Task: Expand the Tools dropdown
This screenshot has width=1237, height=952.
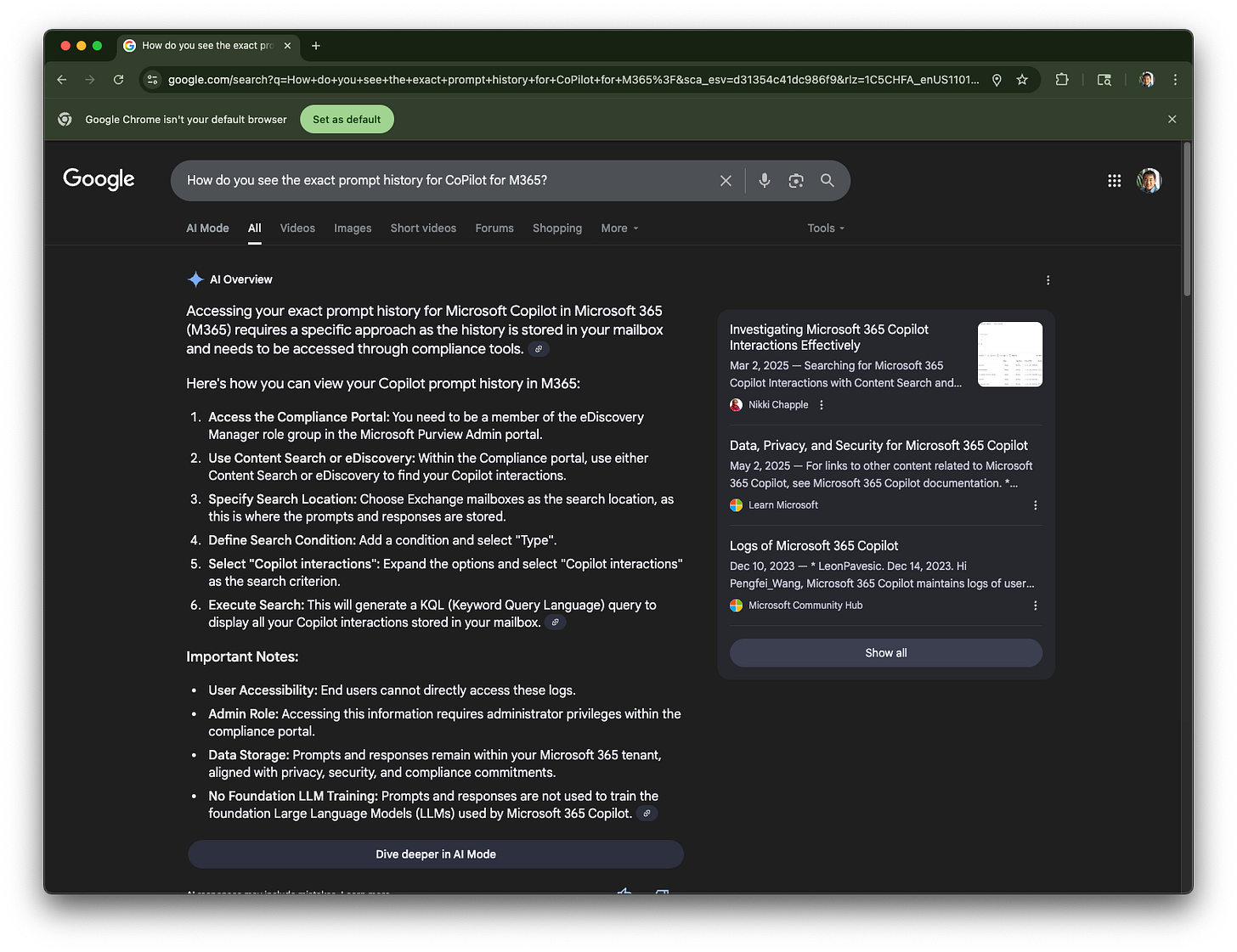Action: [x=826, y=228]
